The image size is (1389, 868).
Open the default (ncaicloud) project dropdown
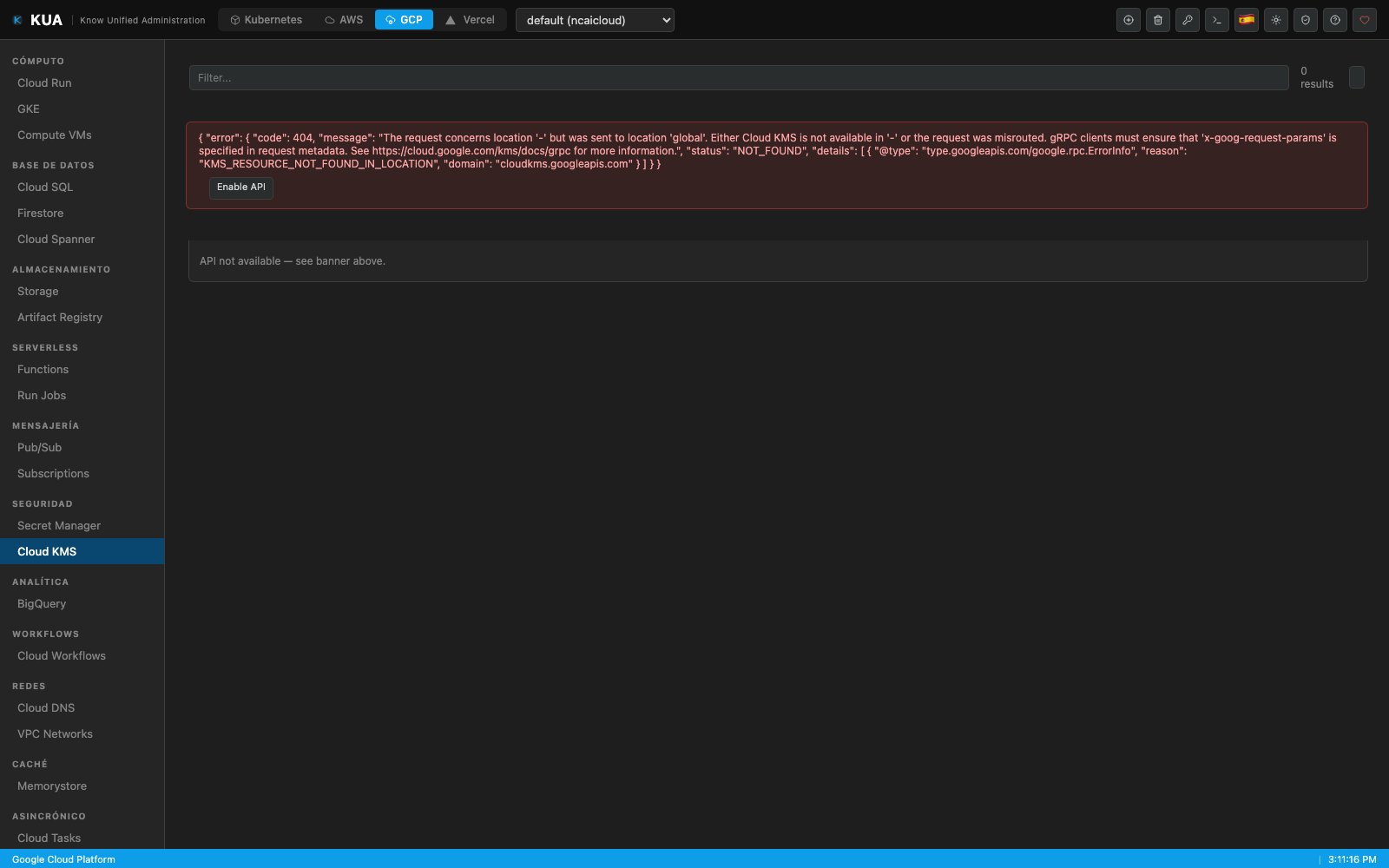[x=595, y=20]
